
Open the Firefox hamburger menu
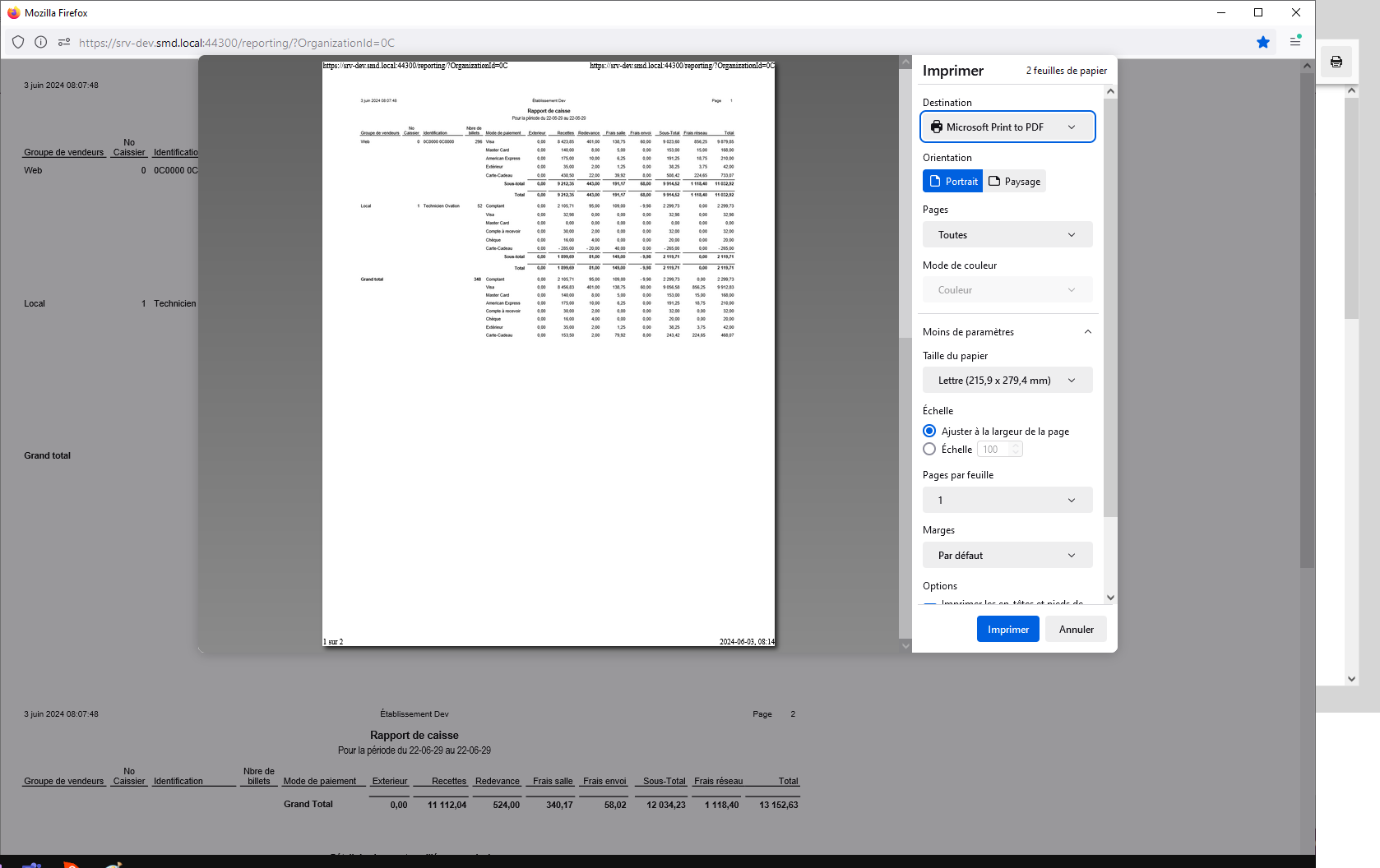(x=1295, y=41)
